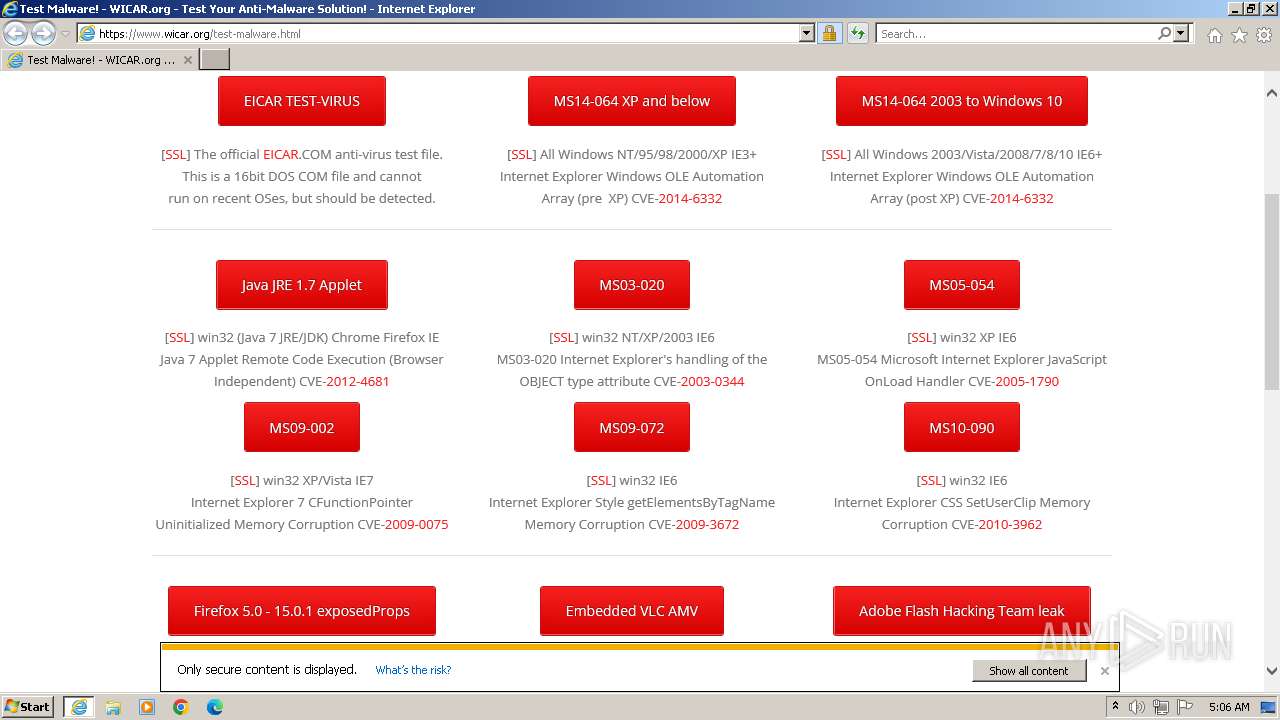Open CVE 2014-6332 link under pre XP
The image size is (1280, 720).
tap(689, 198)
